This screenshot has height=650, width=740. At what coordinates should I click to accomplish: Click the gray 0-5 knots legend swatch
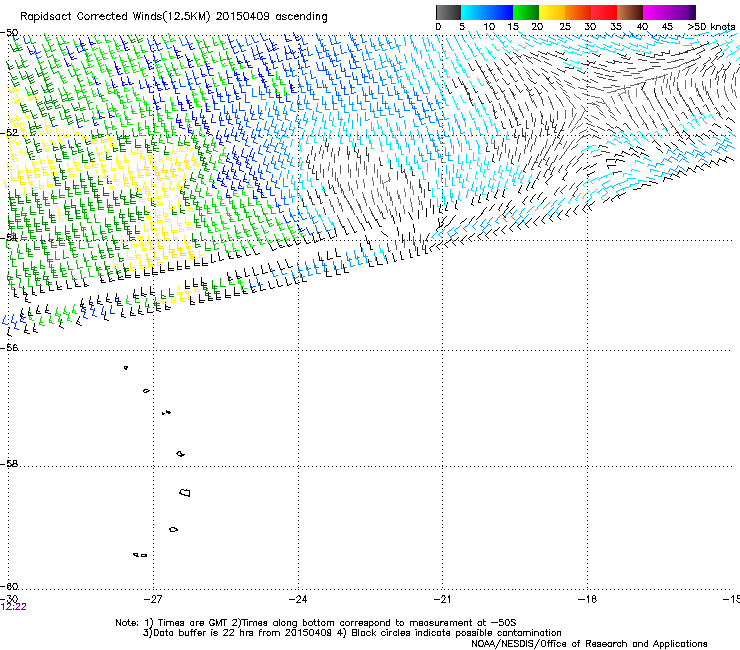pos(448,12)
